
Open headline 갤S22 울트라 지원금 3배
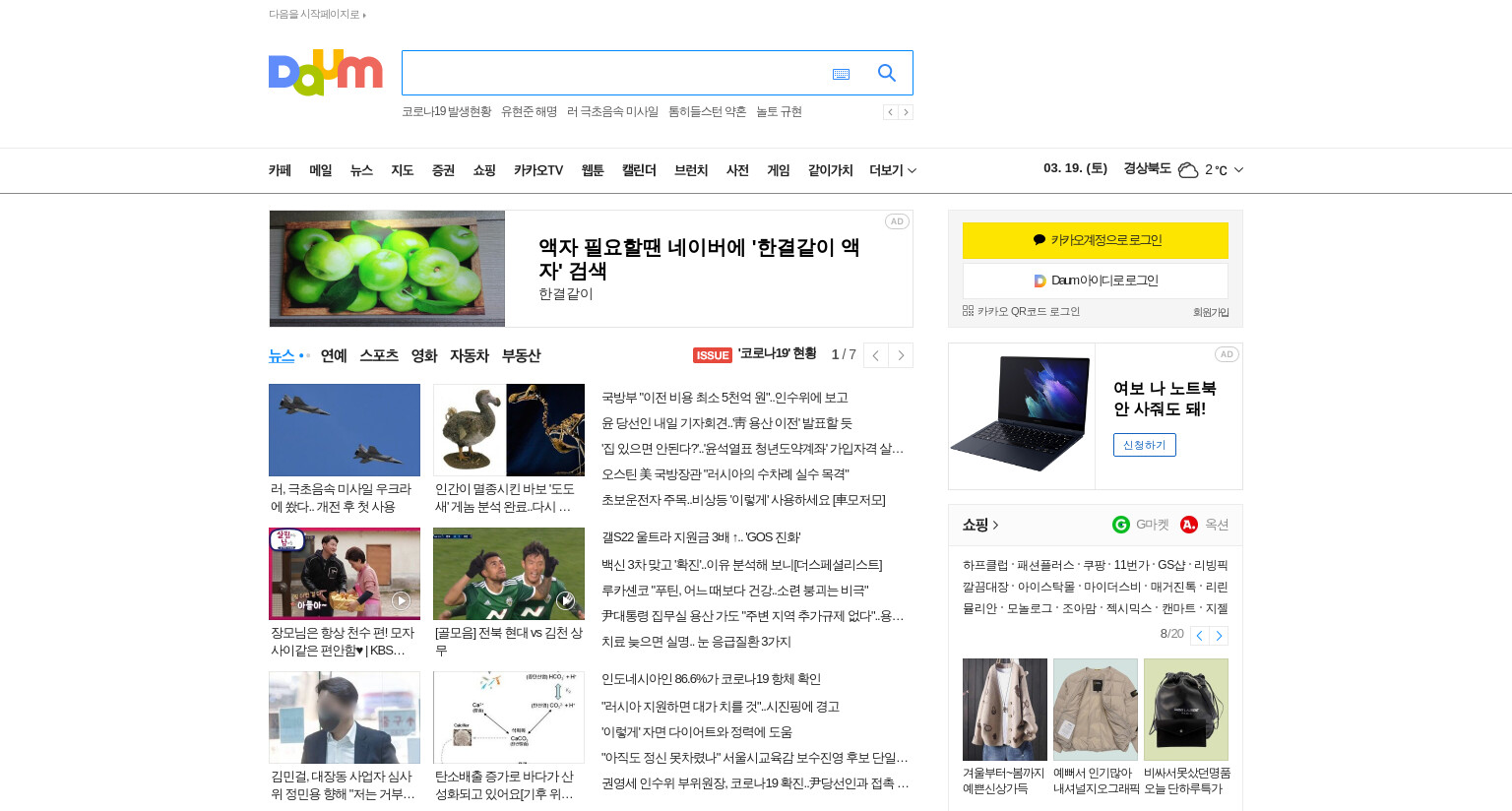point(701,537)
